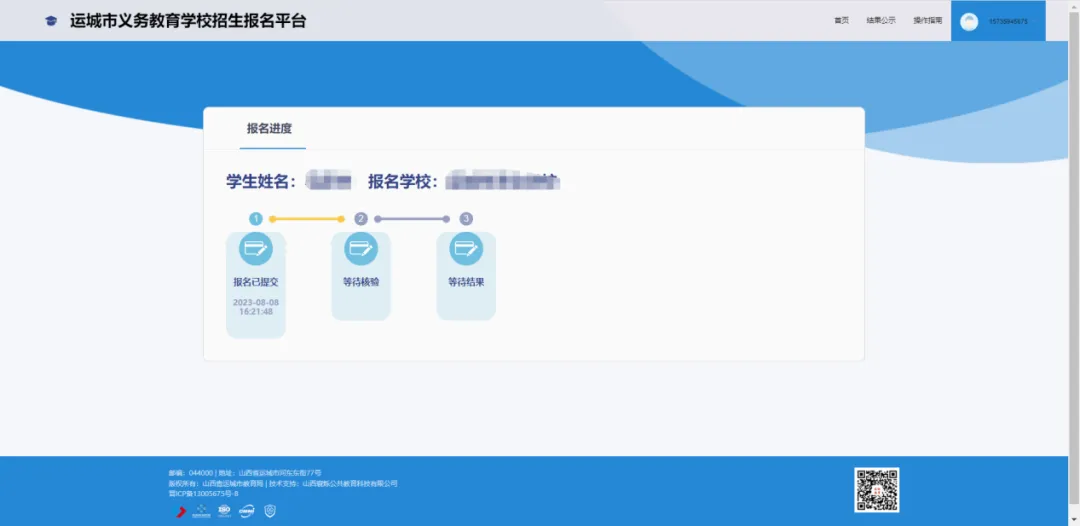Image resolution: width=1080 pixels, height=526 pixels.
Task: Click the step 1 progress marker
Action: 256,219
